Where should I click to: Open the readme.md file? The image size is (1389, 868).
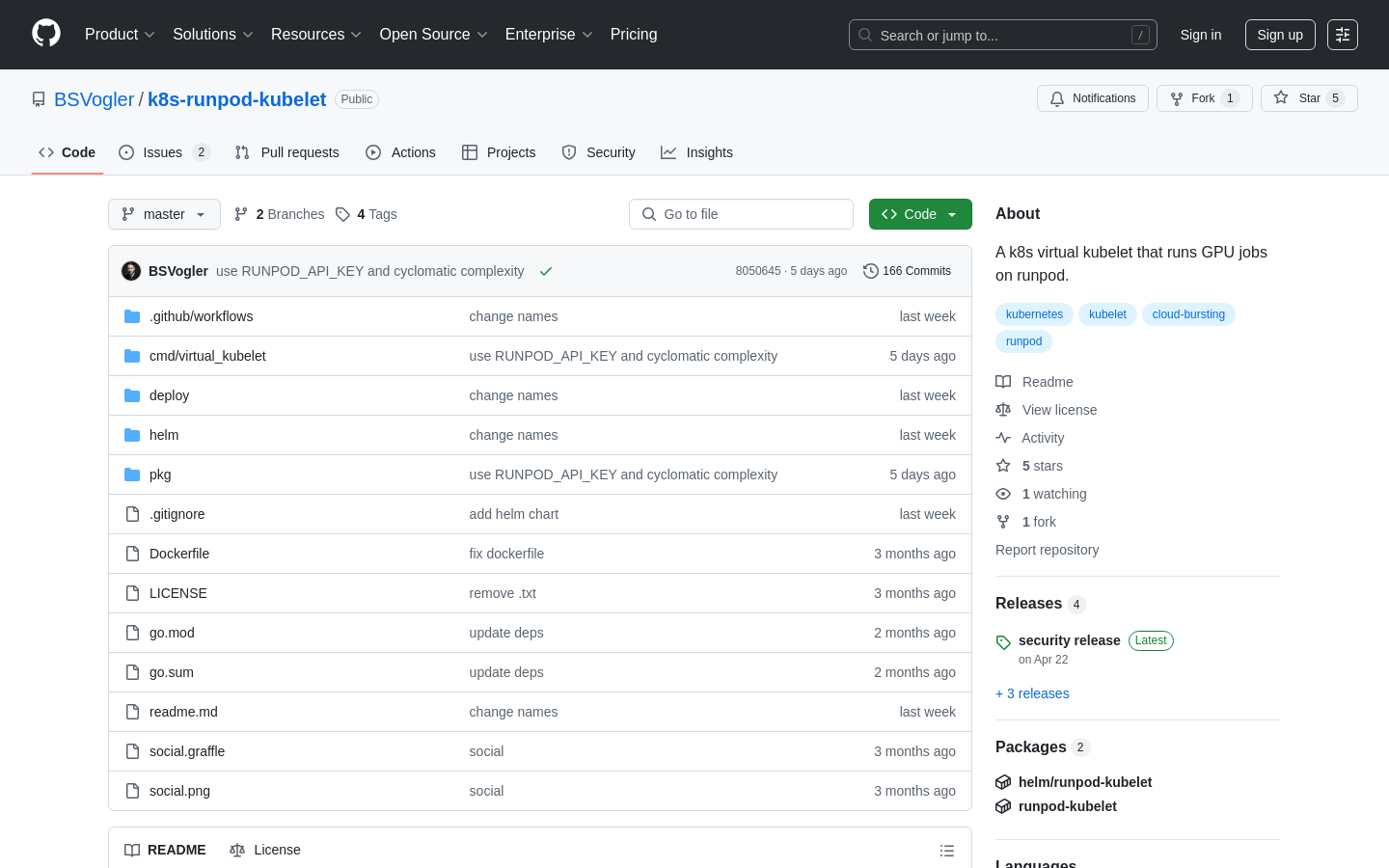coord(183,712)
